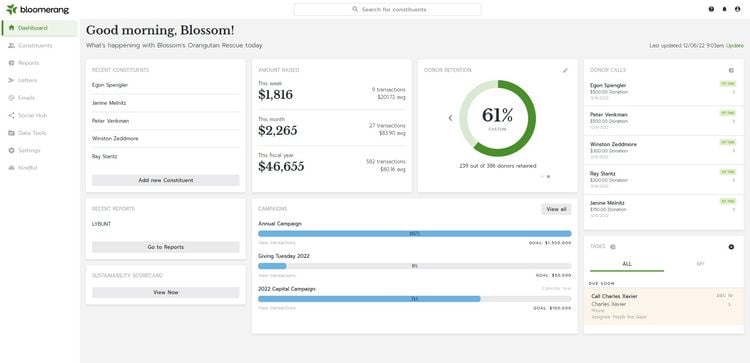This screenshot has height=363, width=750.
Task: Expand Egon Spengler donor call row arrow
Action: [734, 92]
